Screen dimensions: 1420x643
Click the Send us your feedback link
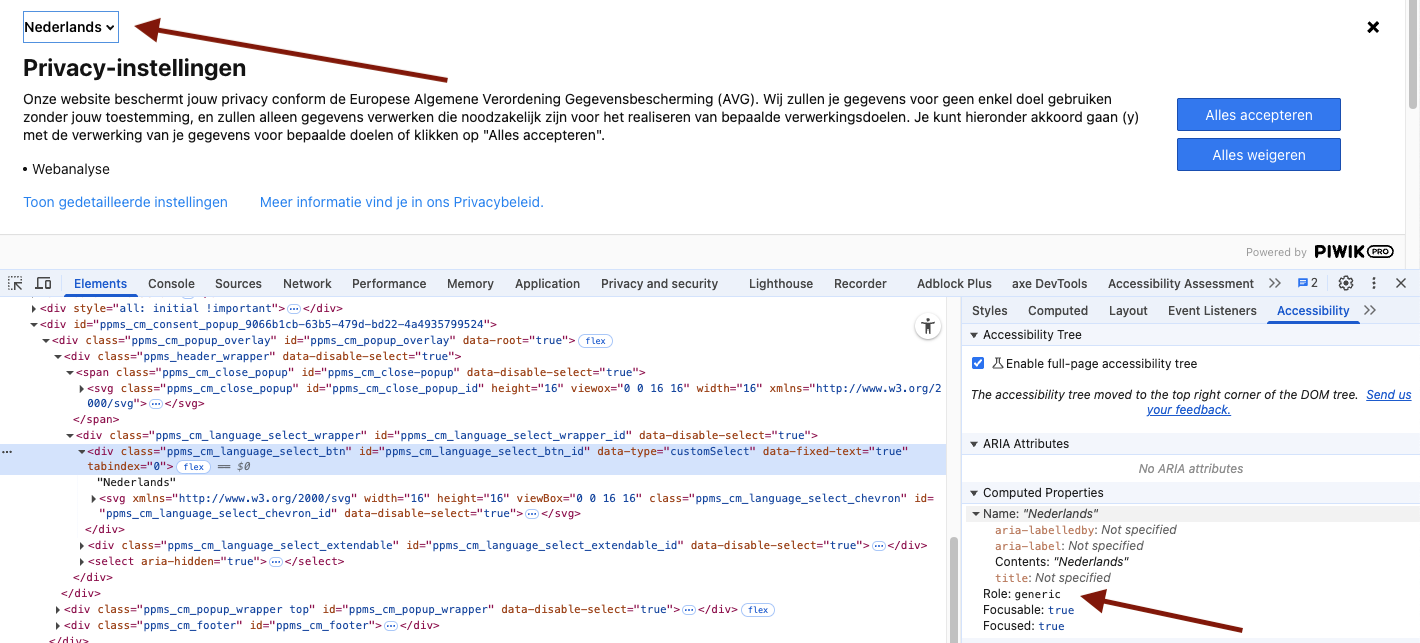(1388, 395)
